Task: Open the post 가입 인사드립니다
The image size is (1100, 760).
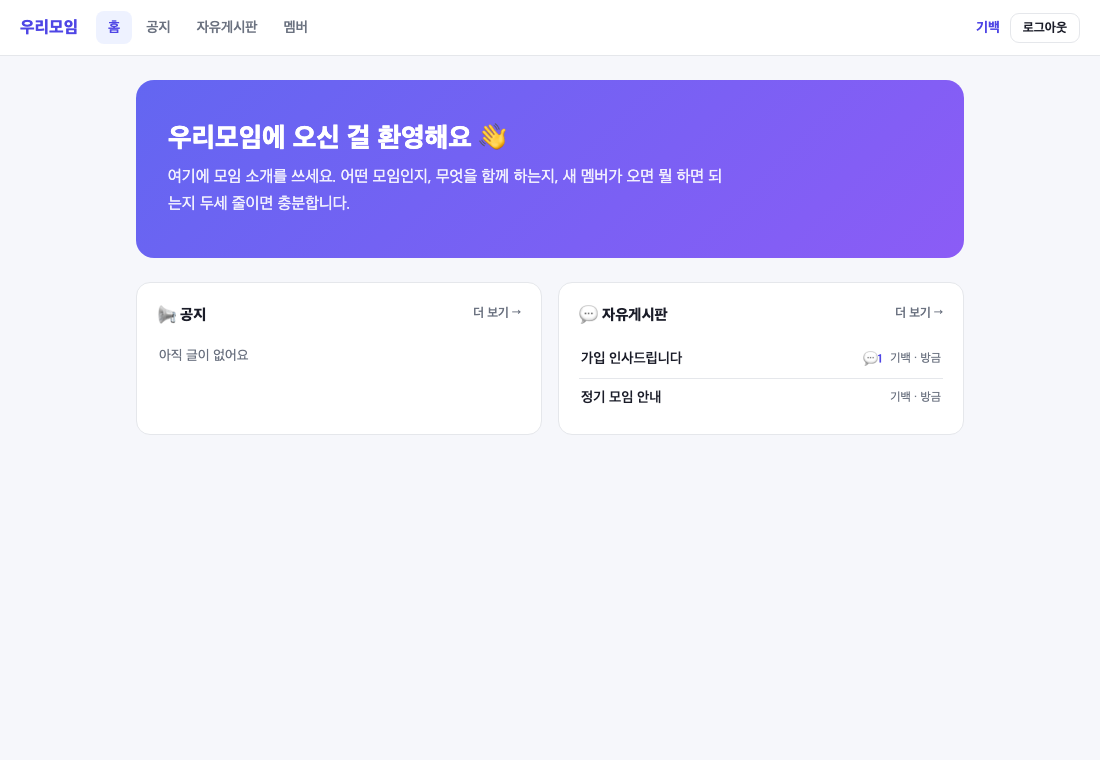Action: [x=631, y=358]
